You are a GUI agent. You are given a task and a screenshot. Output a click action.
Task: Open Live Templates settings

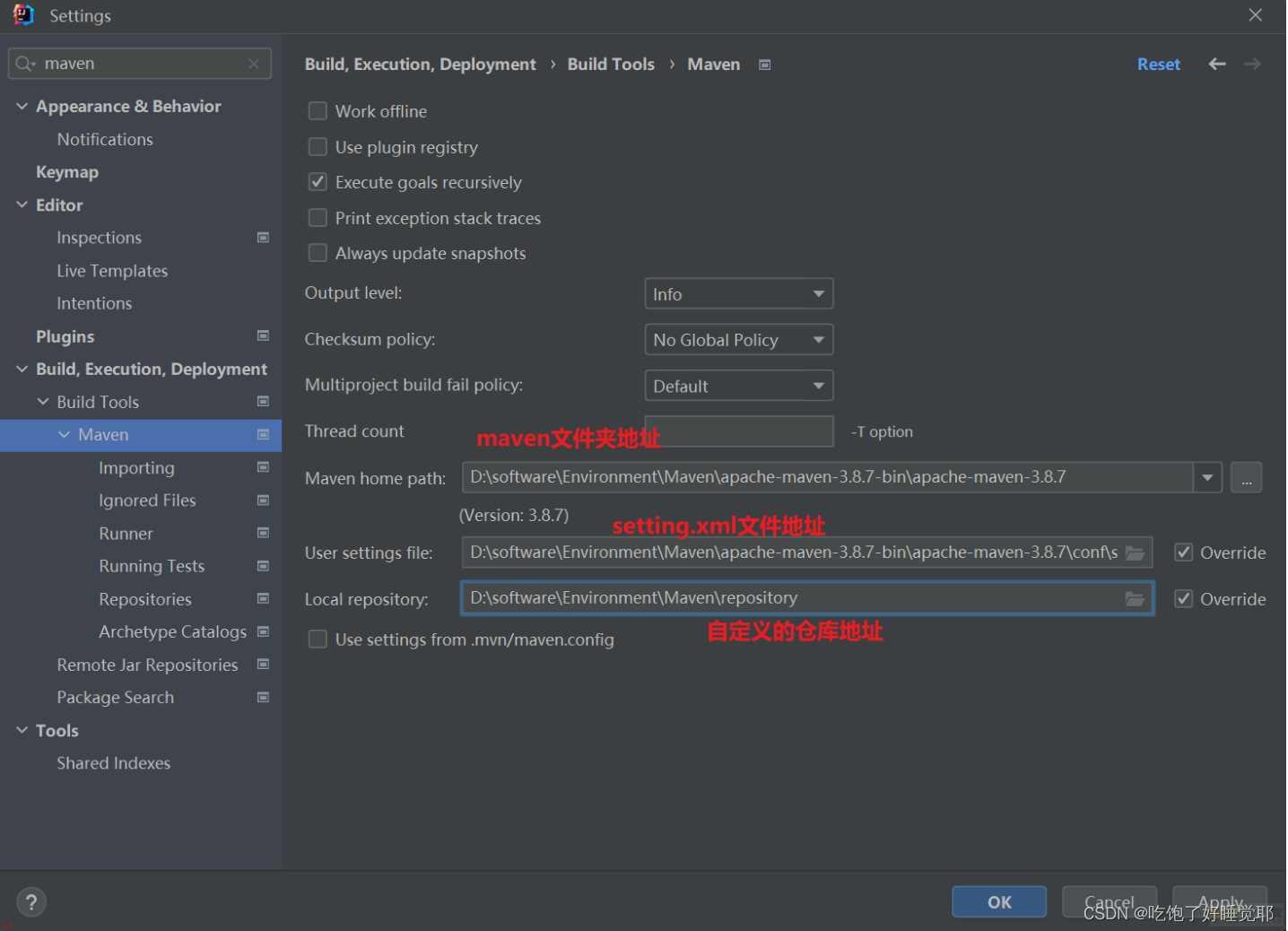pos(112,271)
